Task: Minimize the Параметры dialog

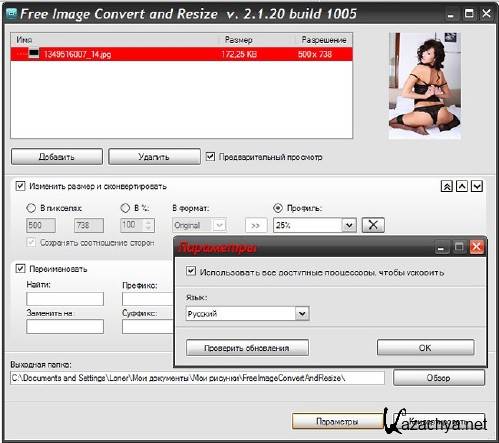Action: click(441, 247)
